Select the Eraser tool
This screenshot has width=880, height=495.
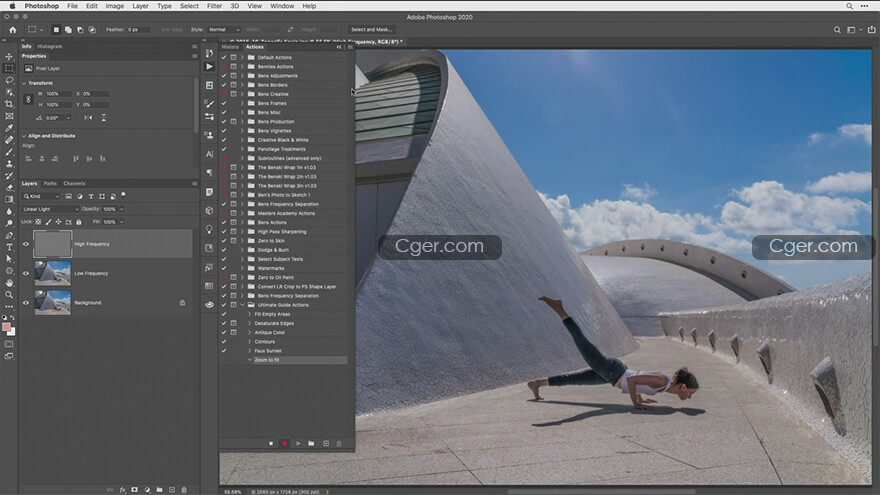(x=9, y=187)
